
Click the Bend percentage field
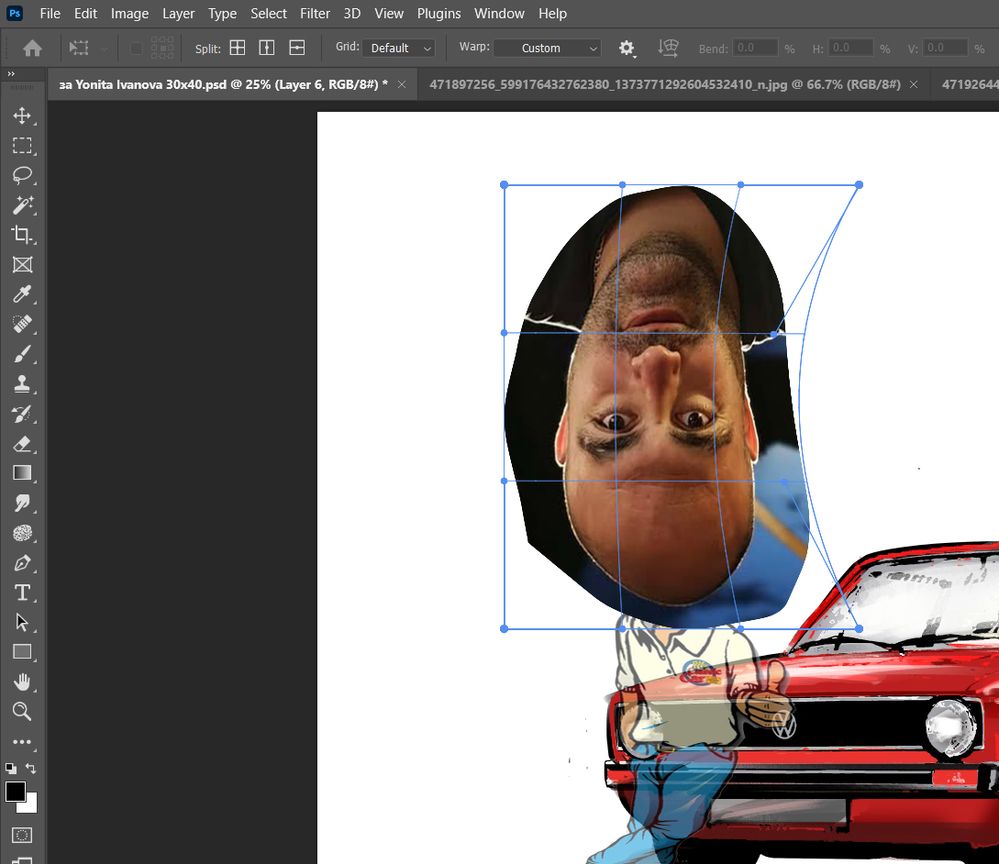pyautogui.click(x=755, y=48)
